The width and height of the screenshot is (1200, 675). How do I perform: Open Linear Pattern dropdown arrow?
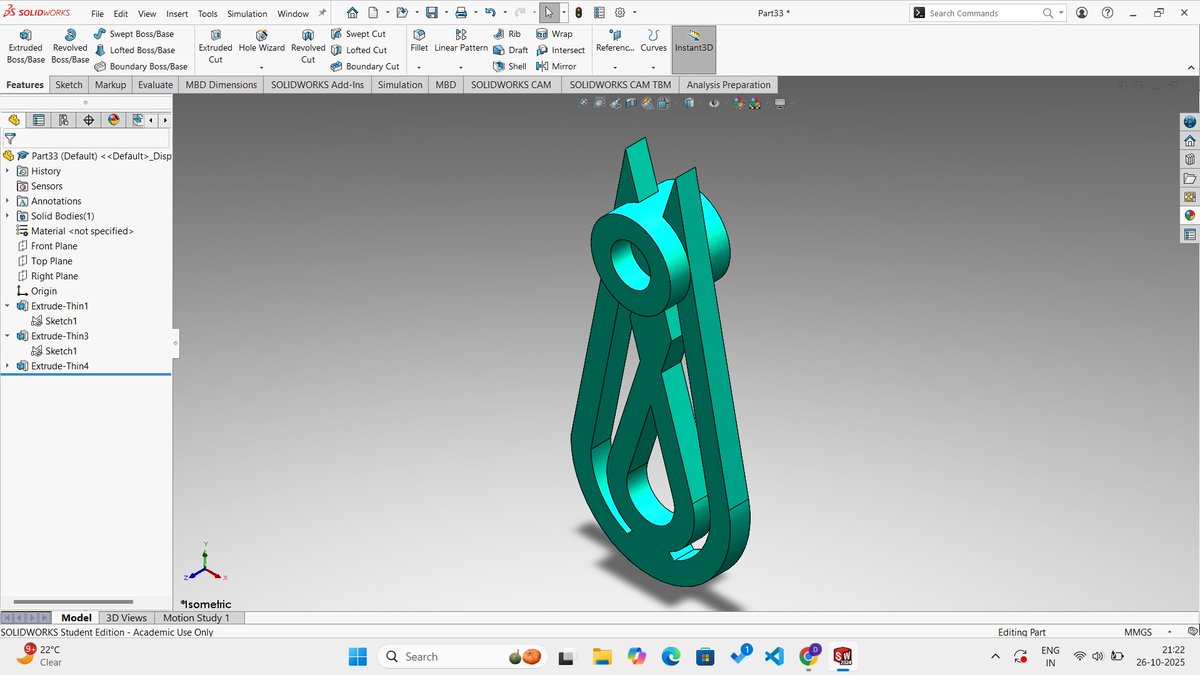click(x=461, y=68)
